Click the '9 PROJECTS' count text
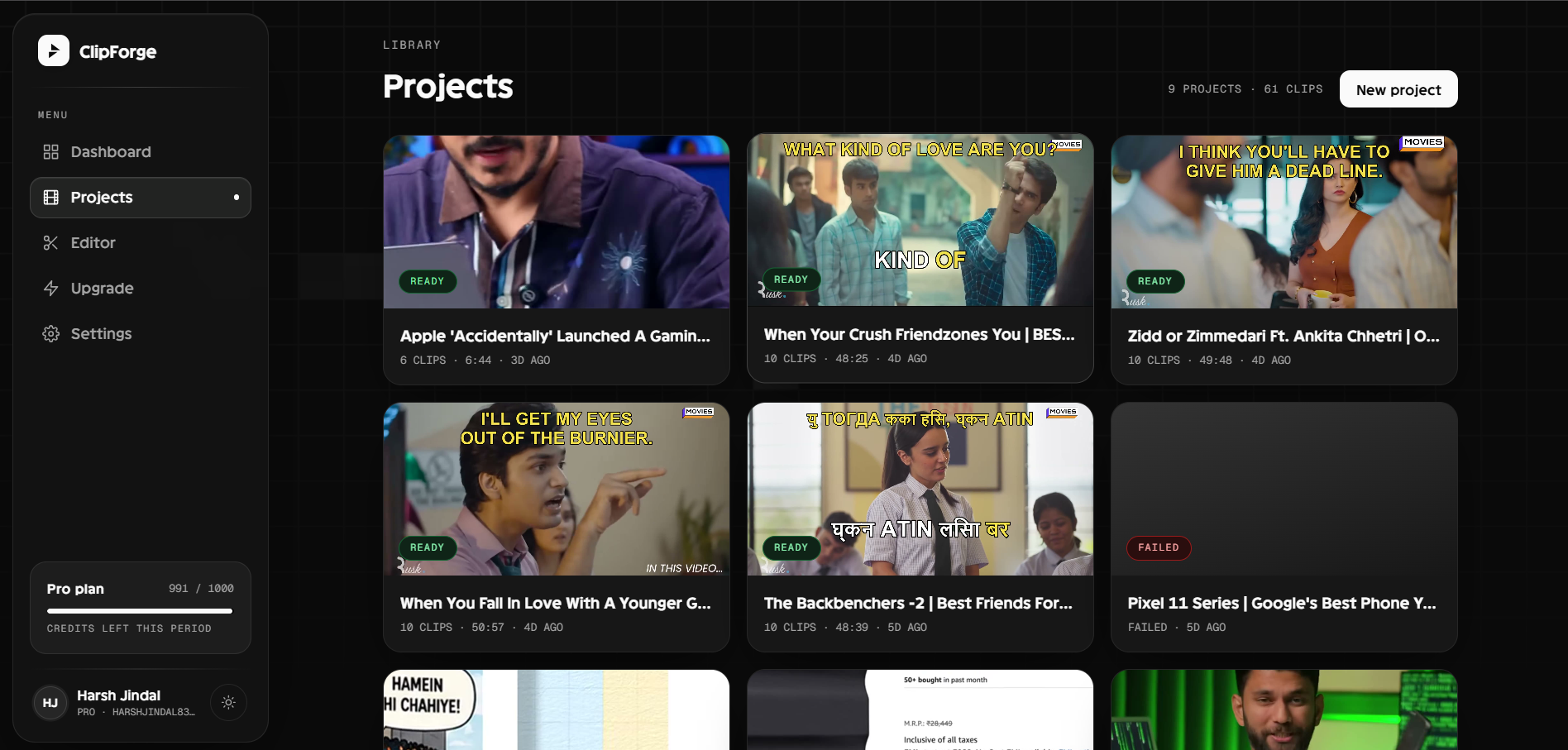Viewport: 1568px width, 750px height. pos(1205,89)
